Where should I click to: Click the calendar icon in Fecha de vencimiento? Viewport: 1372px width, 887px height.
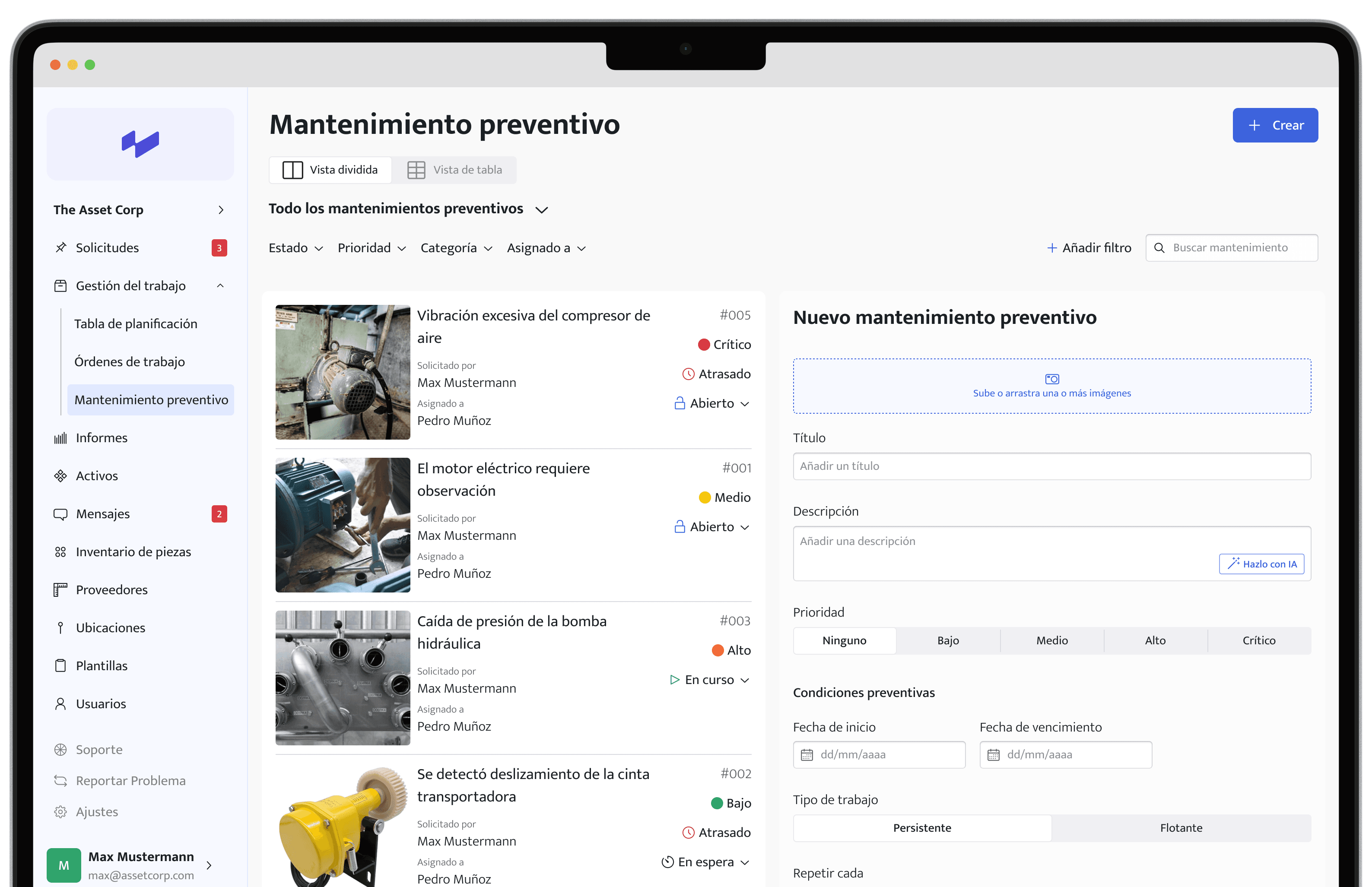(994, 754)
